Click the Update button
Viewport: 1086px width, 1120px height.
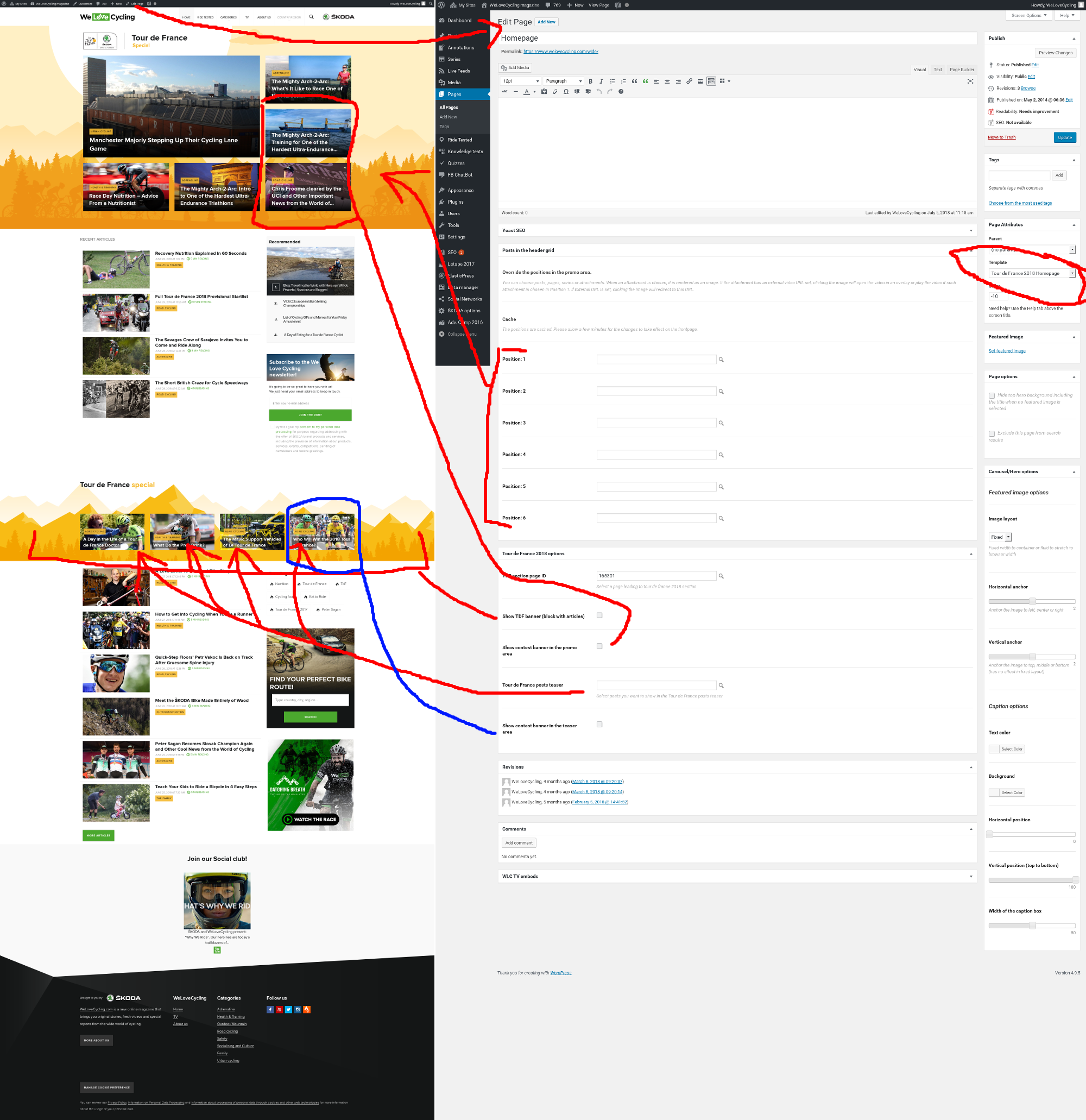coord(1064,137)
